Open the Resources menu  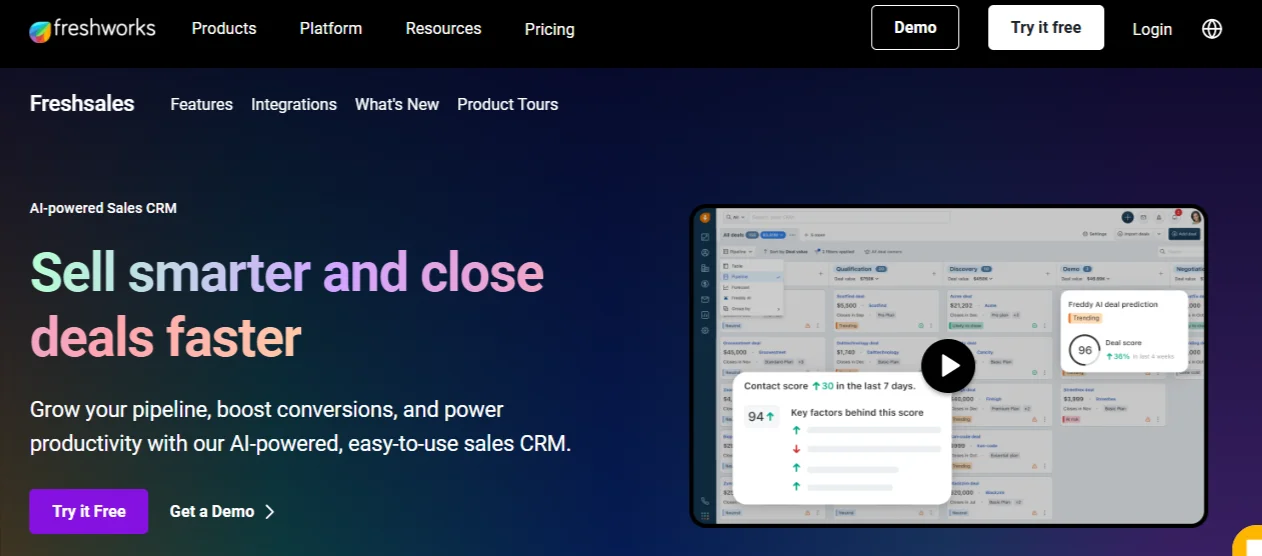(443, 29)
